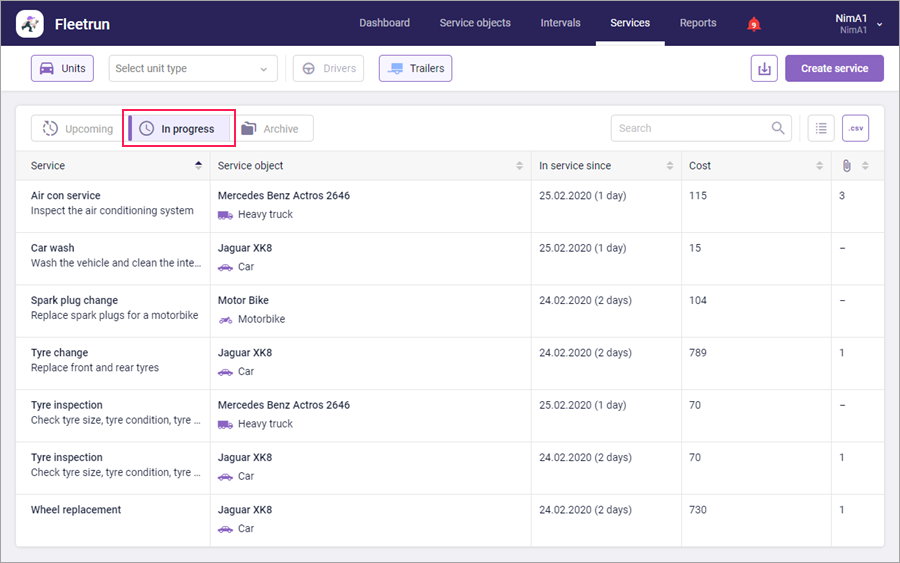Open the Upcoming services tab
900x563 pixels.
tap(78, 128)
